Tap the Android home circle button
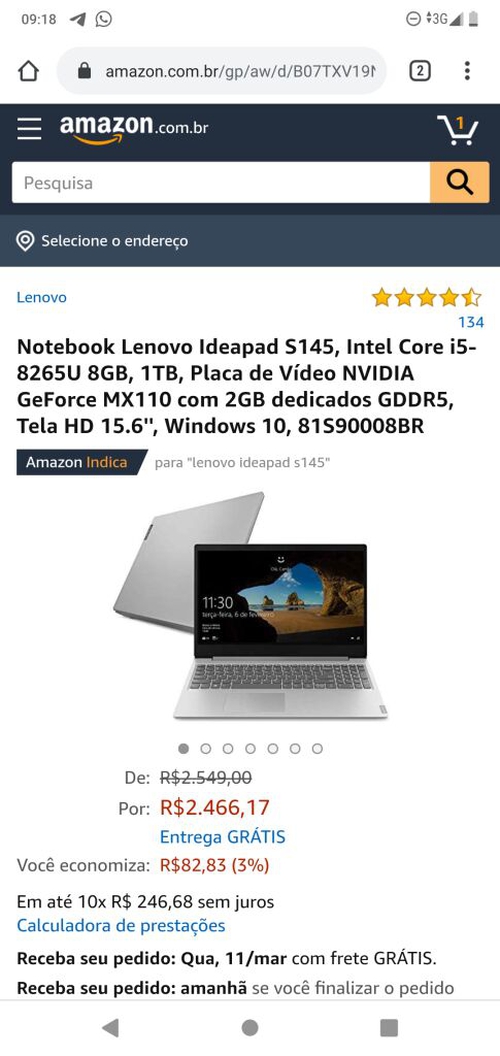500x1056 pixels. click(x=250, y=1028)
